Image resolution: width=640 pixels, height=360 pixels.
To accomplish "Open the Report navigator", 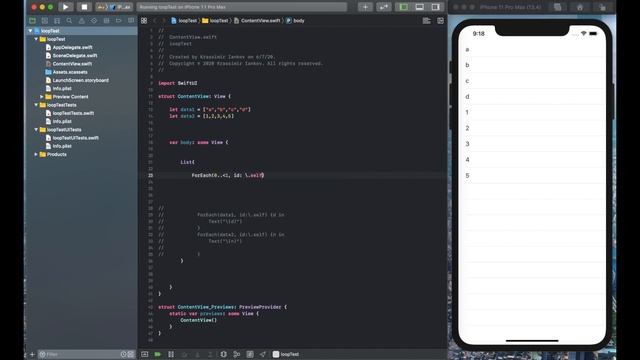I will point(131,20).
